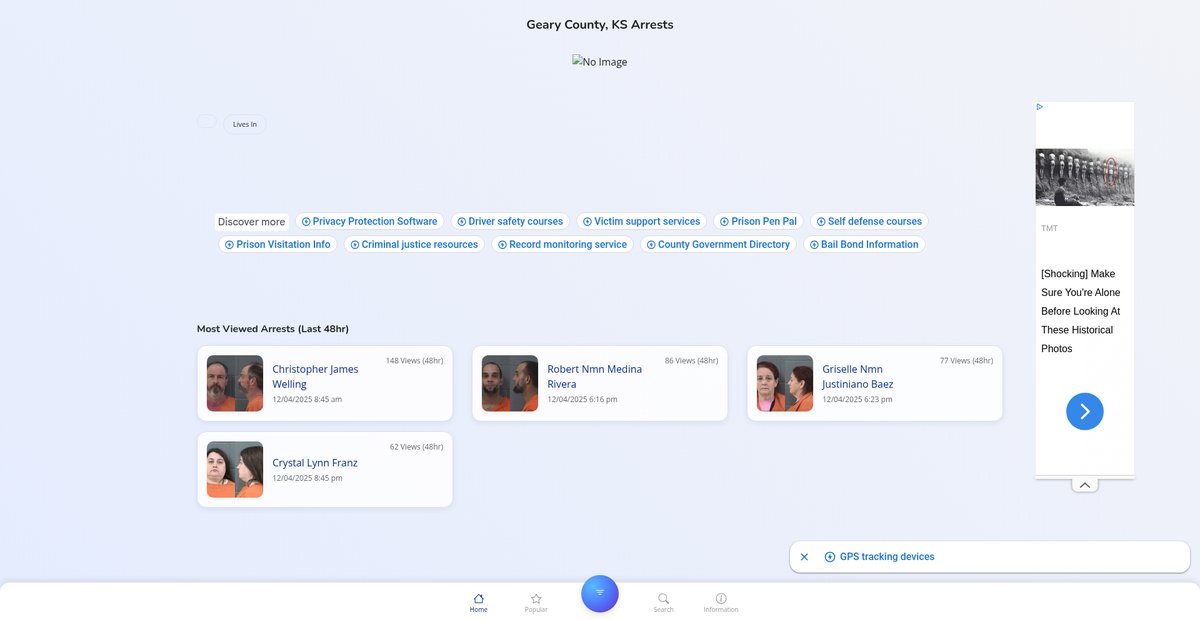Click '12/04/2025 8:45 am' date text
1200x620 pixels.
click(x=307, y=399)
